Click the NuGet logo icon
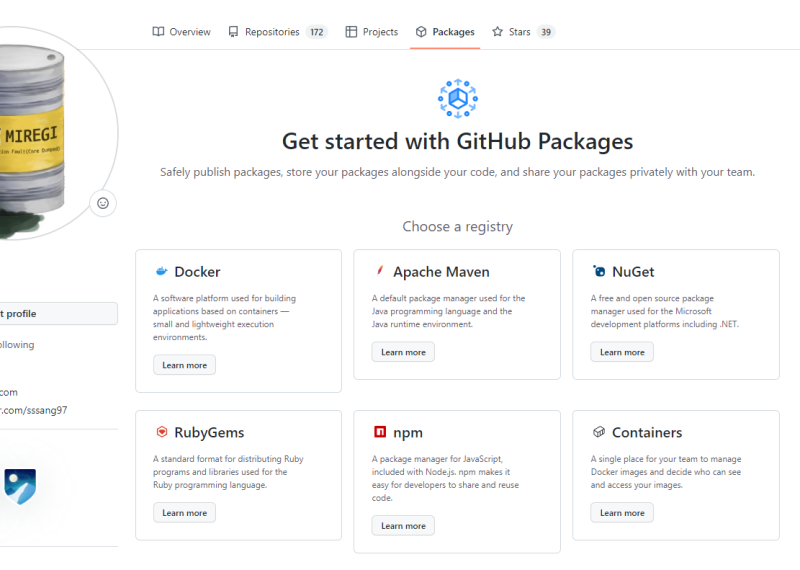The height and width of the screenshot is (570, 800). pyautogui.click(x=598, y=272)
